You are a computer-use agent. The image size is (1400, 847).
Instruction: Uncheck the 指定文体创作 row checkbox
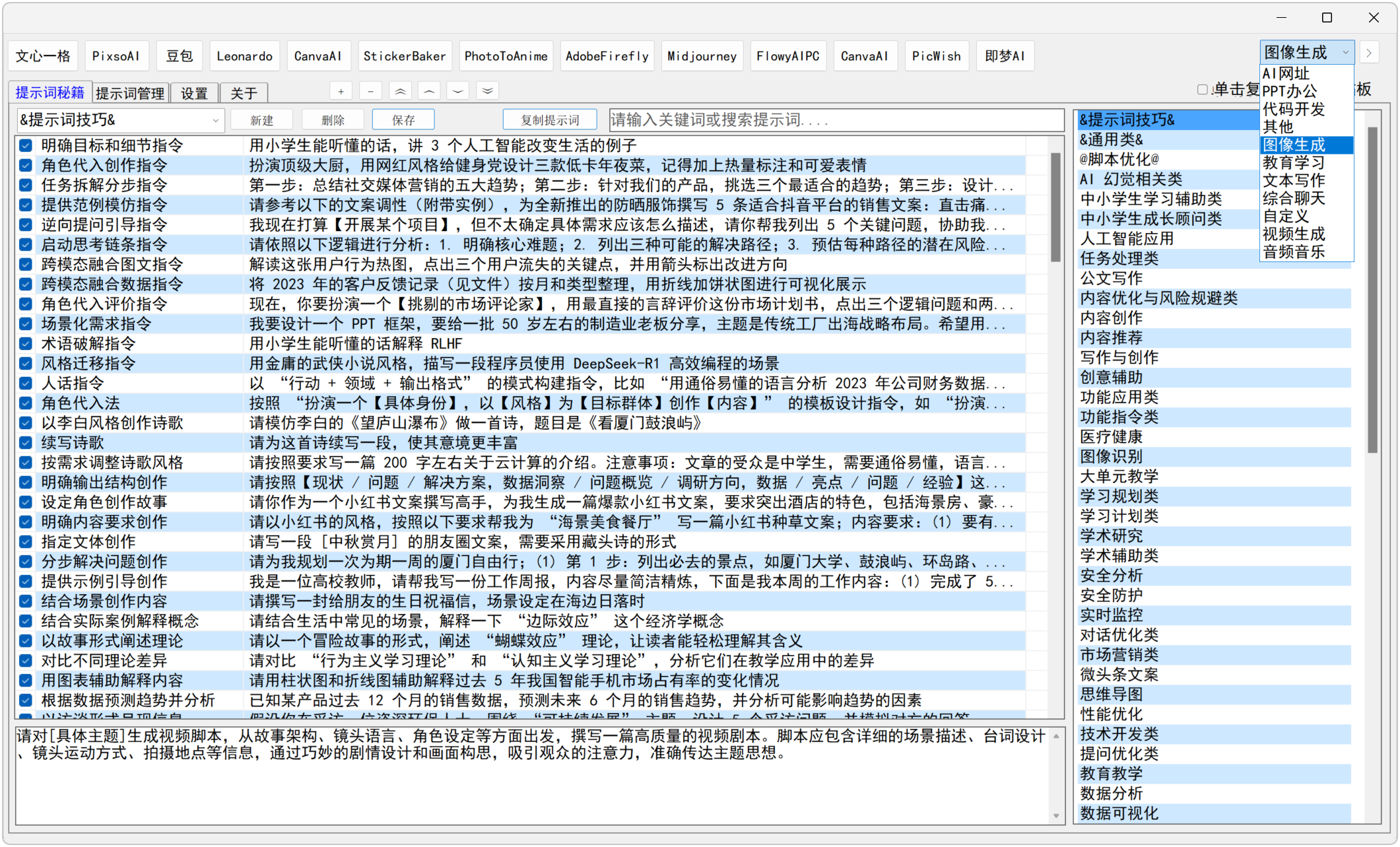(26, 541)
